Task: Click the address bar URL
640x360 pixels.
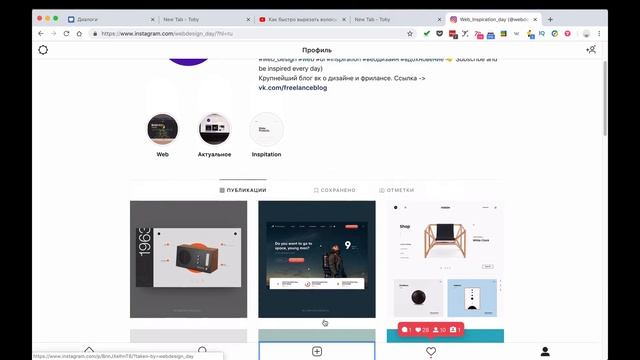Action: 167,33
